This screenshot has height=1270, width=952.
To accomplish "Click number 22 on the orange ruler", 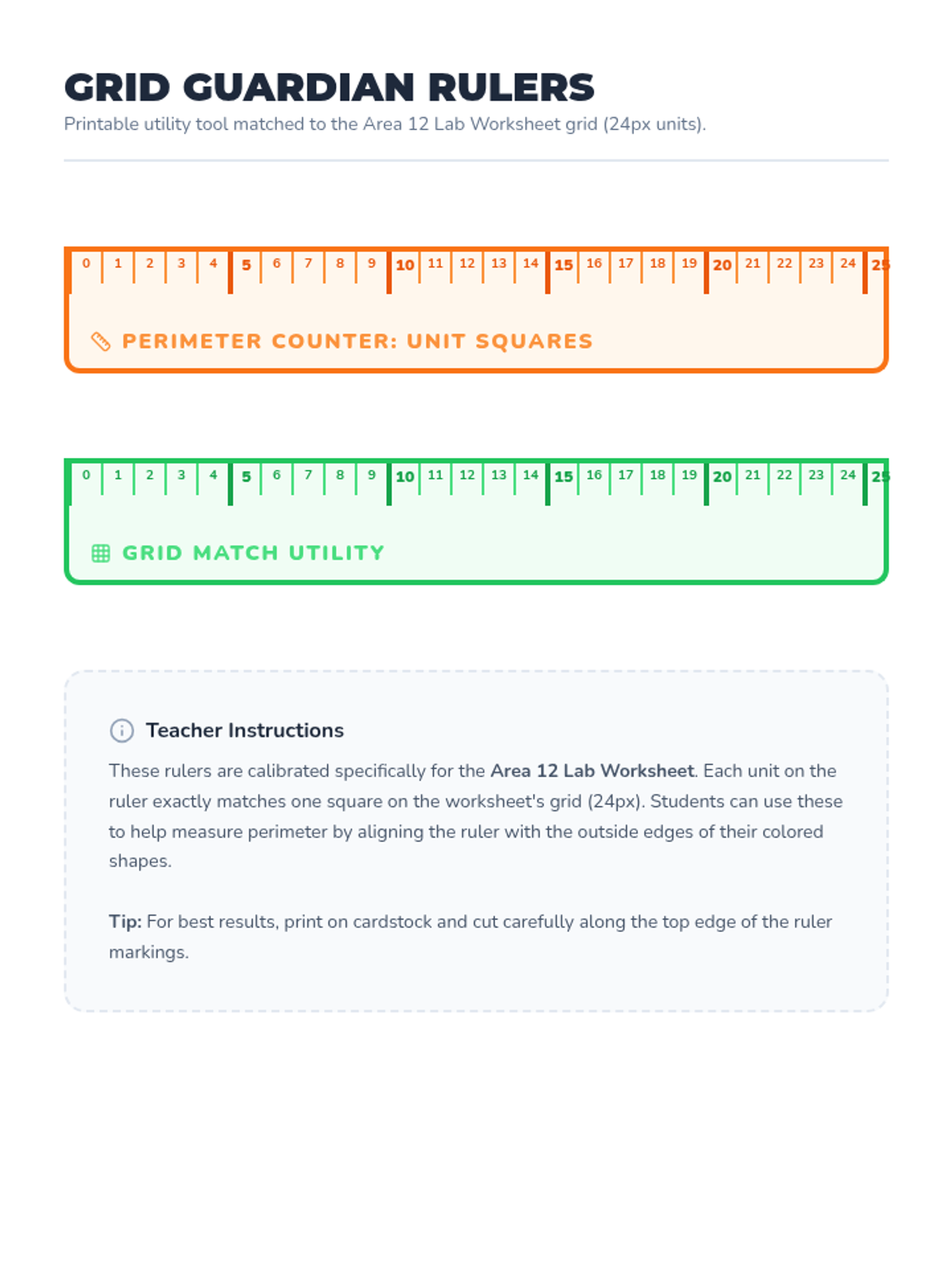I will (x=785, y=264).
